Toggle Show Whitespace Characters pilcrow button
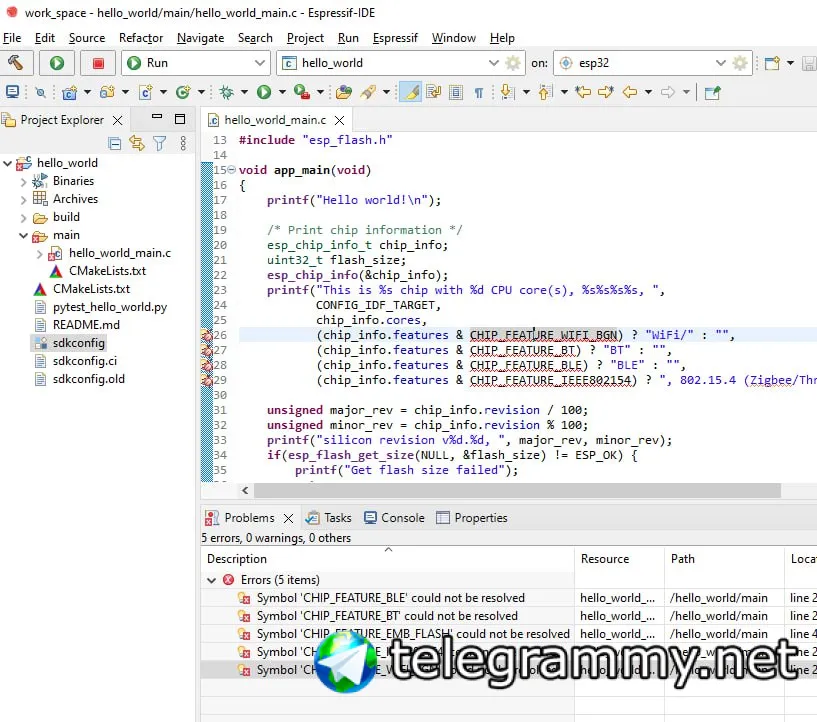Screen dimensions: 817x722 pos(479,92)
